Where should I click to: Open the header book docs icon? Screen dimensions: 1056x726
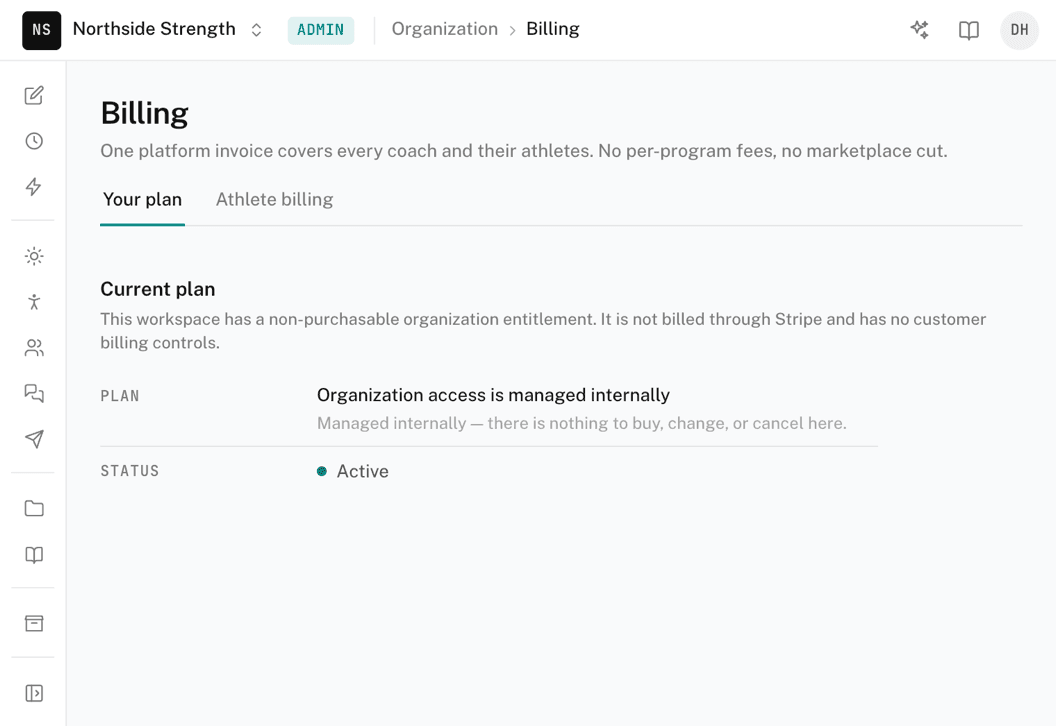pos(968,30)
